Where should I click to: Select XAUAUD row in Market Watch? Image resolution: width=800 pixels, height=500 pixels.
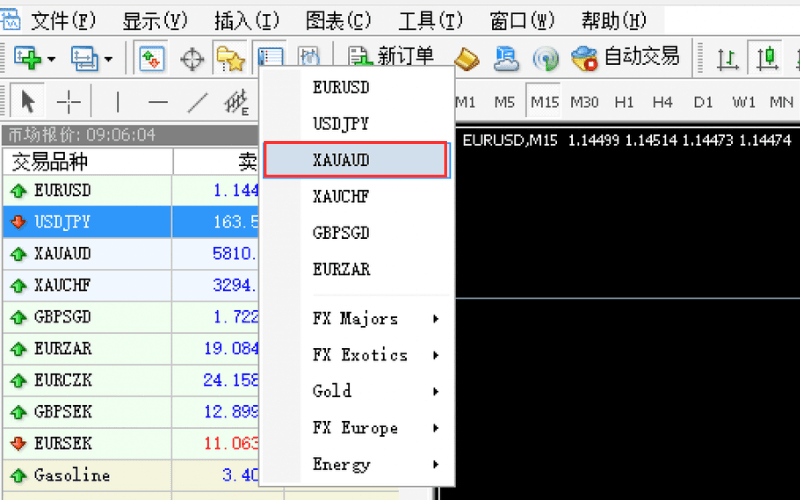(x=131, y=254)
